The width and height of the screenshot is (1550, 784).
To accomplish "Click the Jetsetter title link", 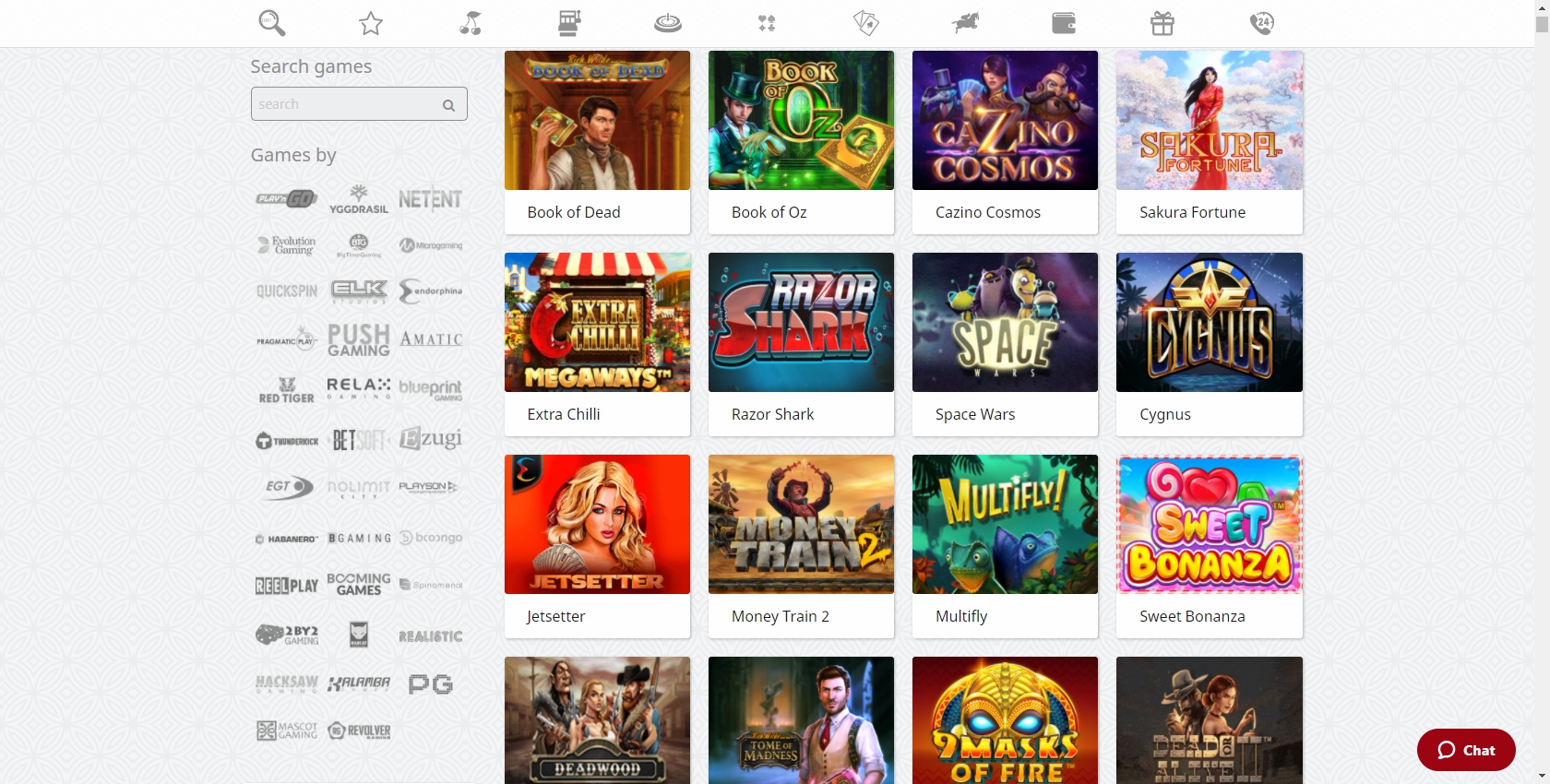I will pyautogui.click(x=556, y=616).
